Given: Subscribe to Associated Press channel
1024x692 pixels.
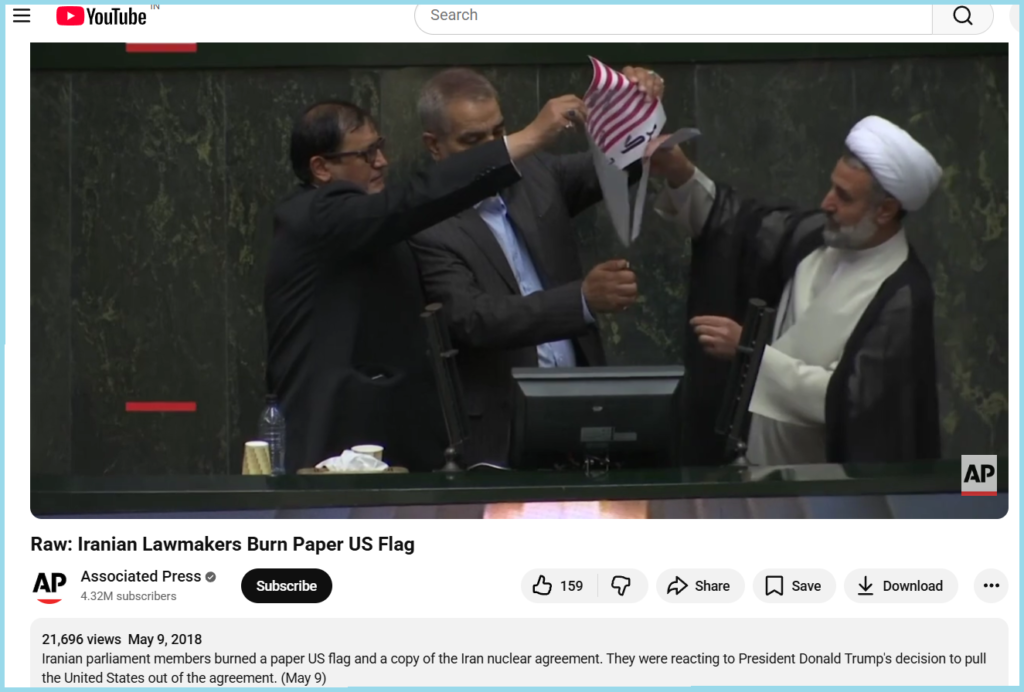Looking at the screenshot, I should (286, 586).
